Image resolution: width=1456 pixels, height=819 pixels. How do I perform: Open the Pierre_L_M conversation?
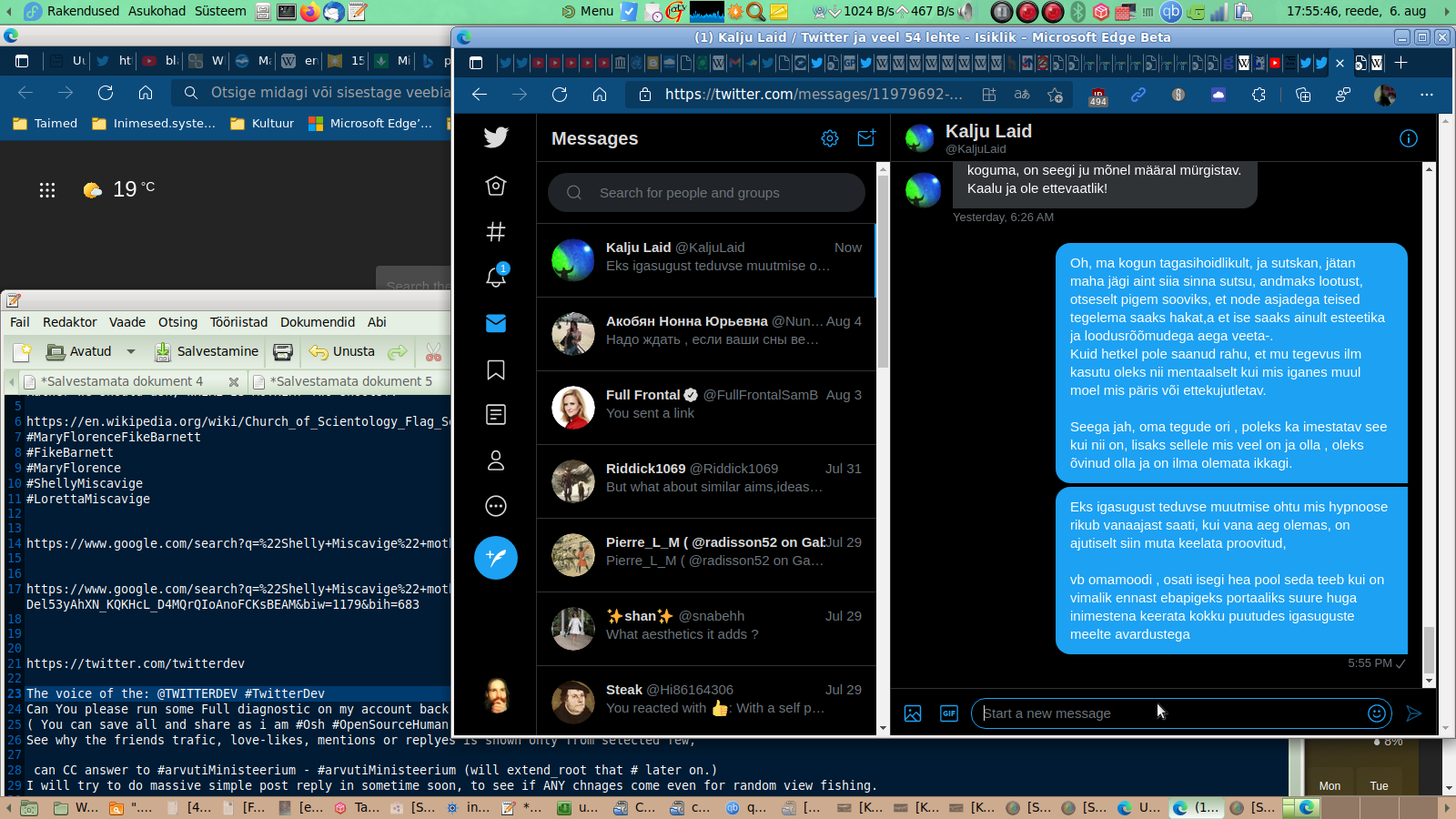click(x=706, y=555)
